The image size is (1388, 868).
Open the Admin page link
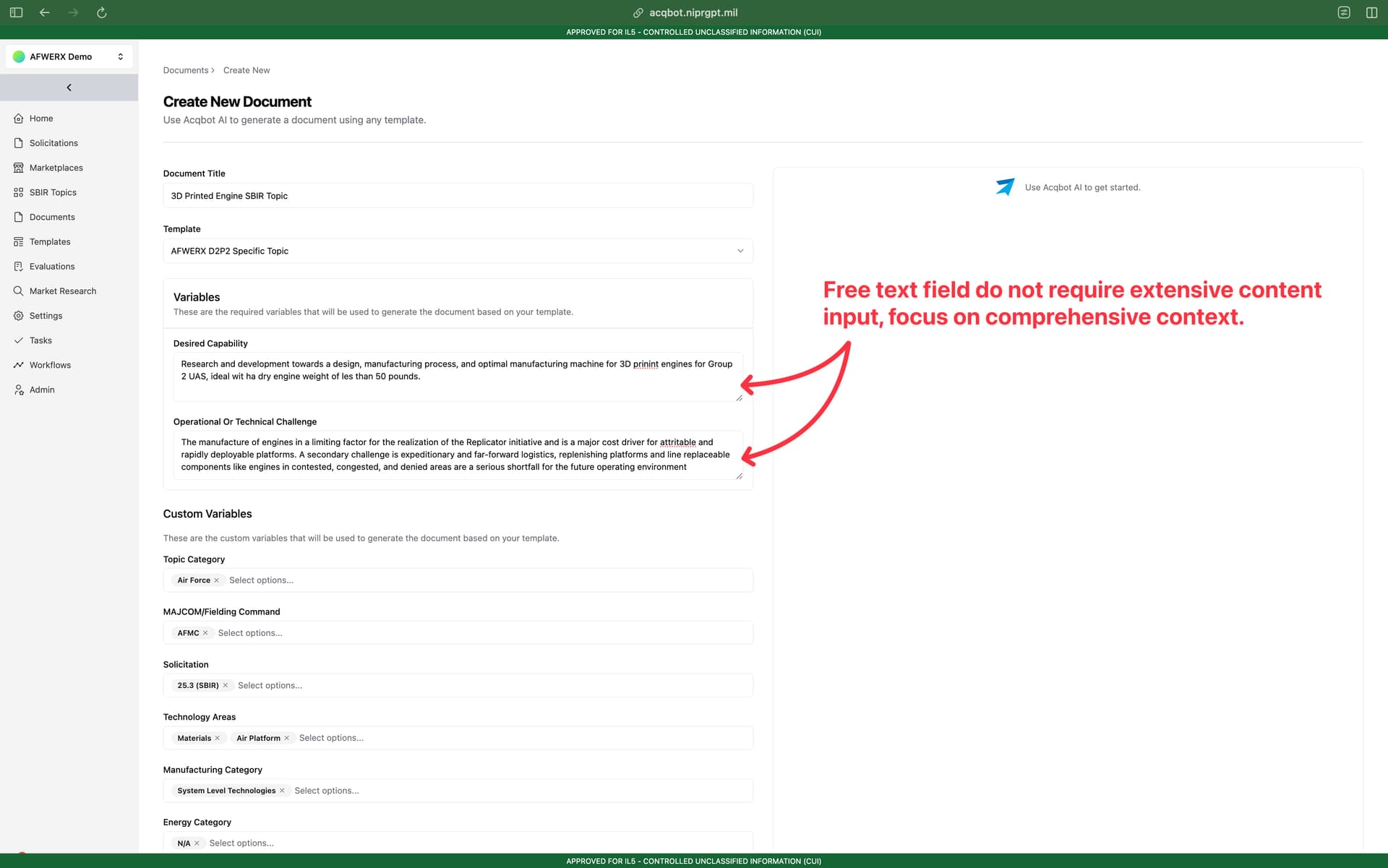42,390
